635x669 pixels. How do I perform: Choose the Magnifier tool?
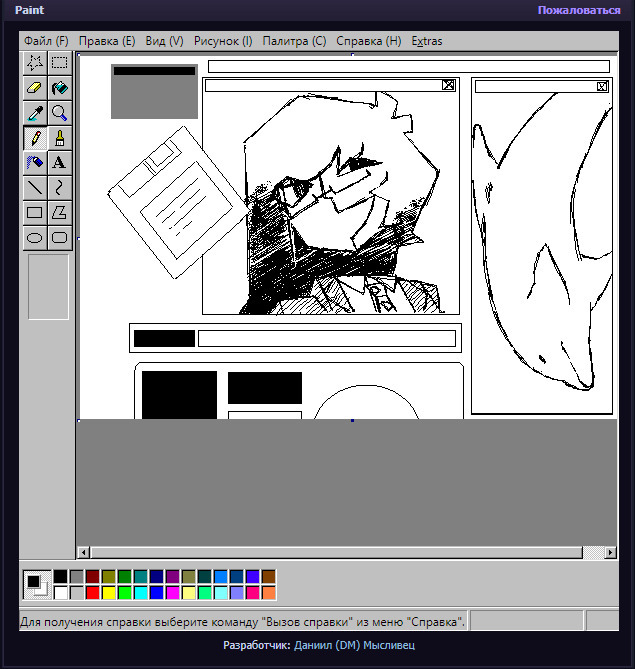pyautogui.click(x=59, y=113)
